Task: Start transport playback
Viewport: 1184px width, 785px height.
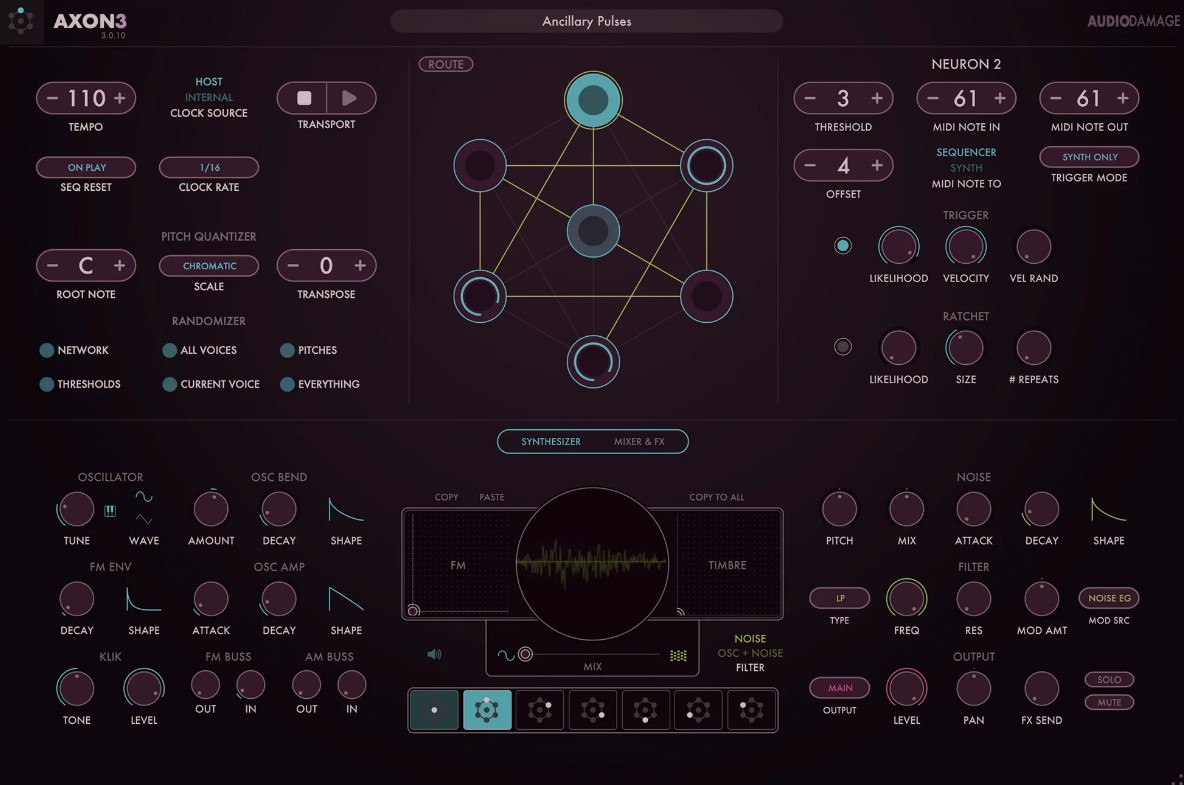Action: click(x=350, y=98)
